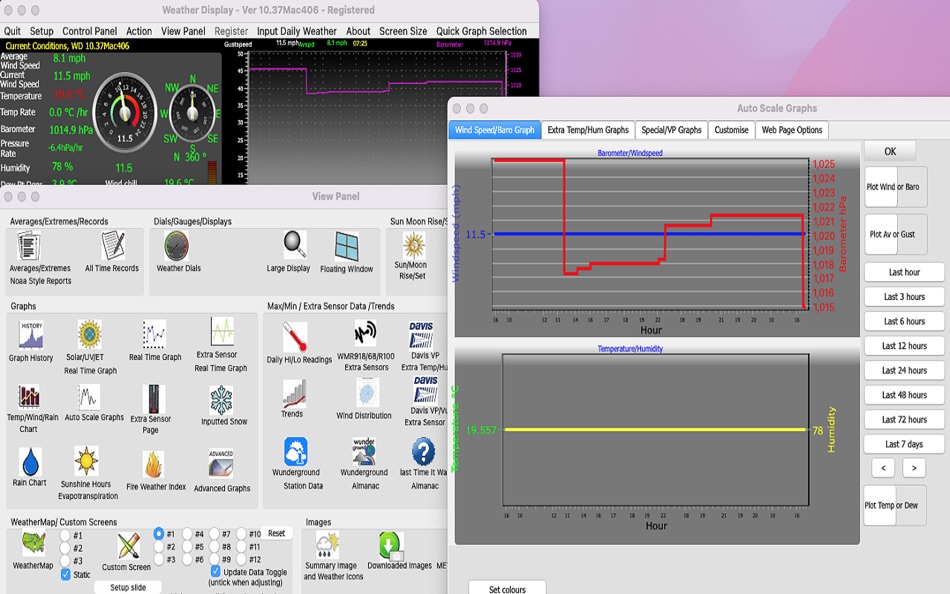Screen dimensions: 950x594
Task: Select Custom Screen radio button #12
Action: point(241,559)
